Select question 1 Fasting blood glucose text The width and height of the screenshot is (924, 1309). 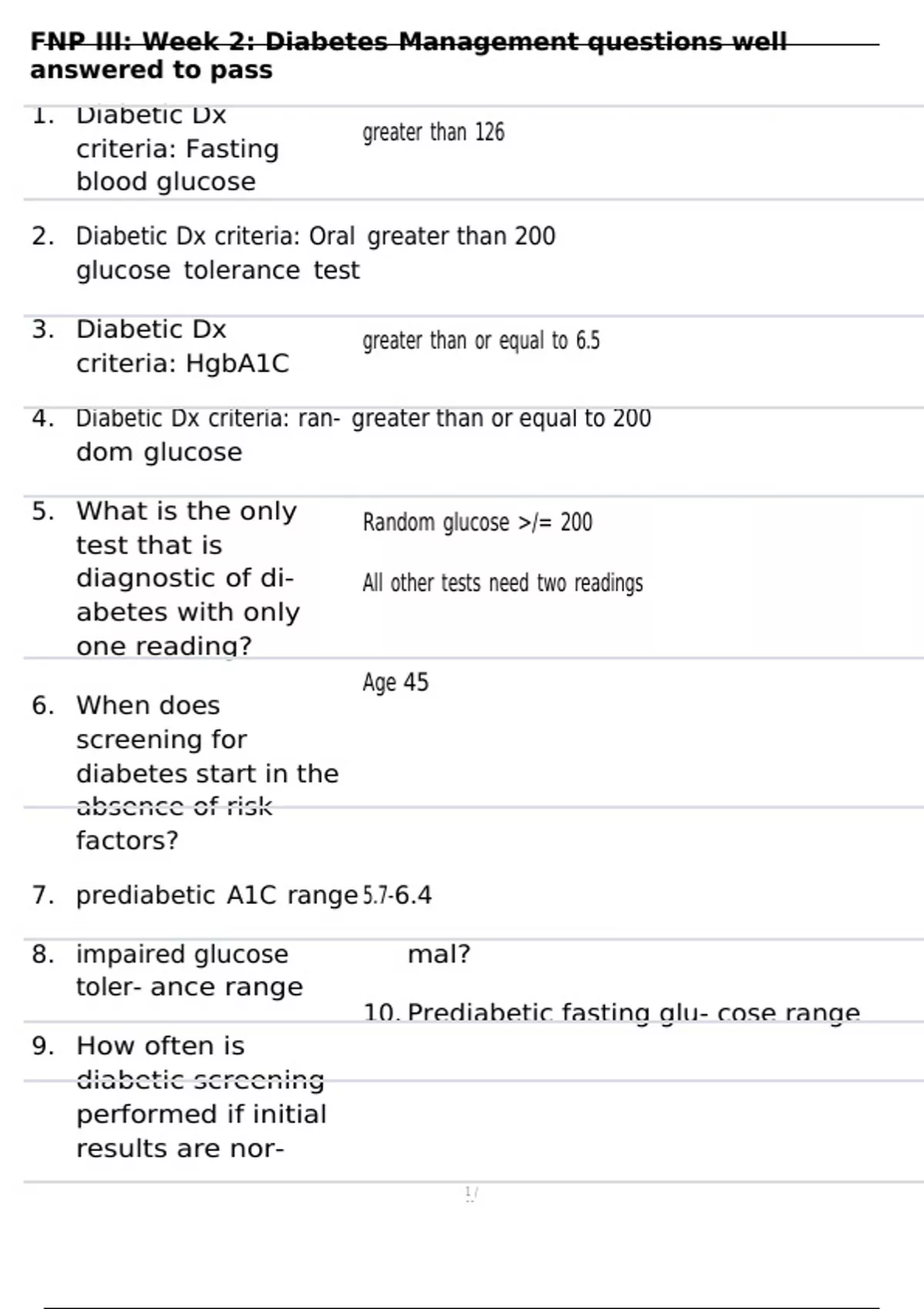177,148
